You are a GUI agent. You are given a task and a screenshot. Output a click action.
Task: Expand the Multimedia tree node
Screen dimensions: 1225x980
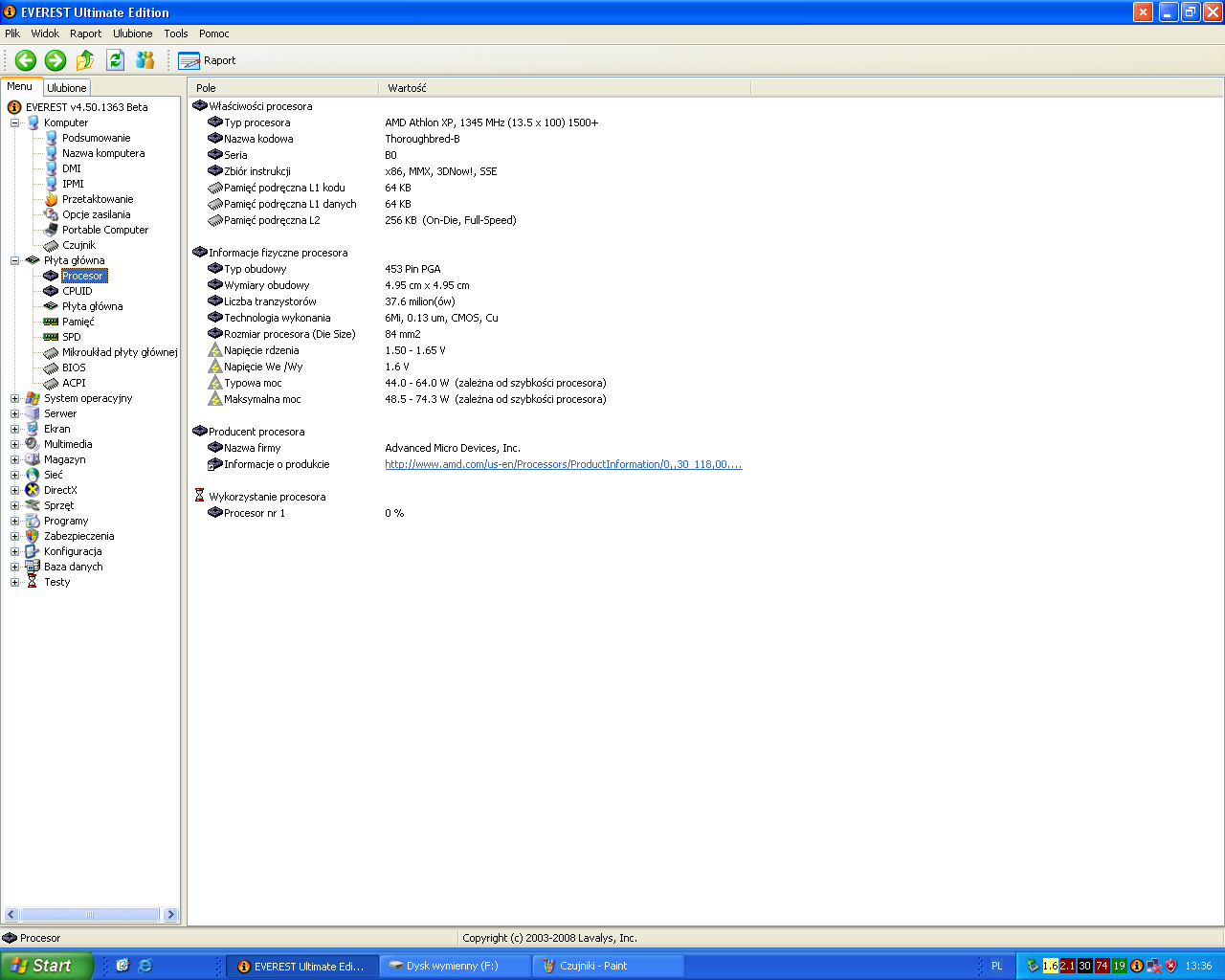click(14, 444)
